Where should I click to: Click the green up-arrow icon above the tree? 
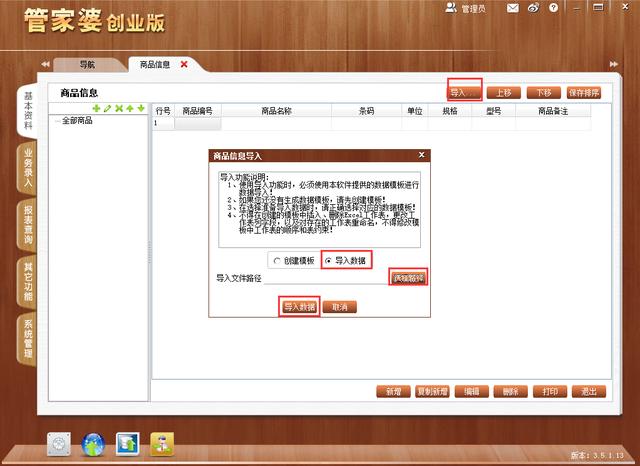coord(130,108)
